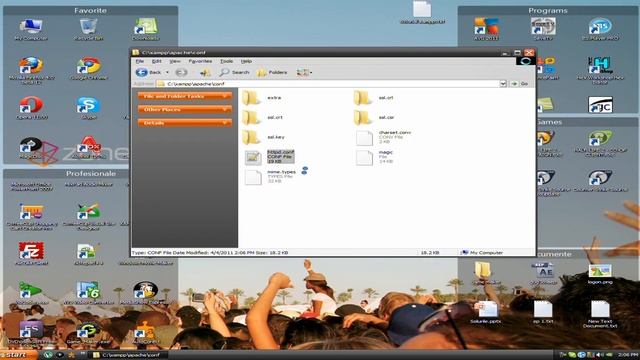Click the Forward arrow button

click(x=181, y=72)
